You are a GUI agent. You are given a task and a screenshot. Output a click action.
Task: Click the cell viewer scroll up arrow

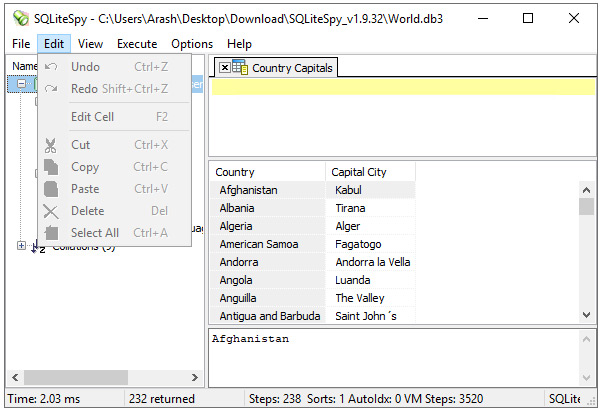[x=586, y=339]
